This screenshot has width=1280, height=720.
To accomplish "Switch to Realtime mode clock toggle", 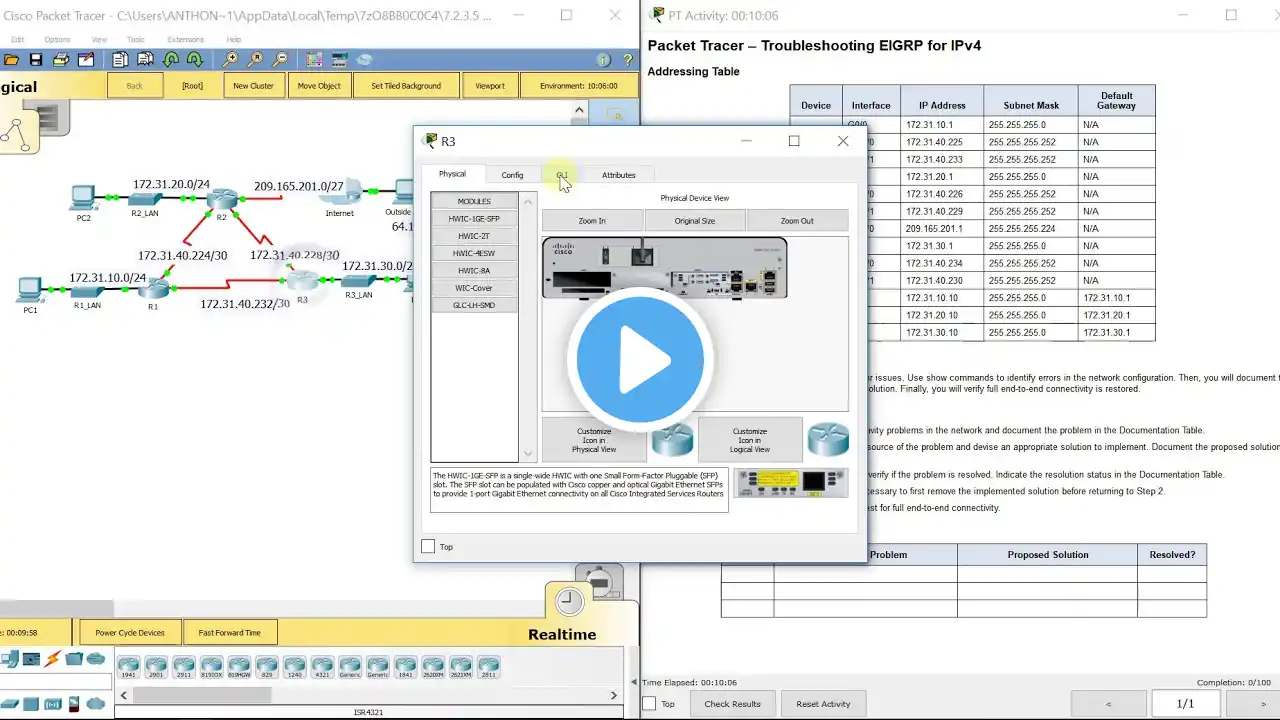I will pyautogui.click(x=569, y=601).
